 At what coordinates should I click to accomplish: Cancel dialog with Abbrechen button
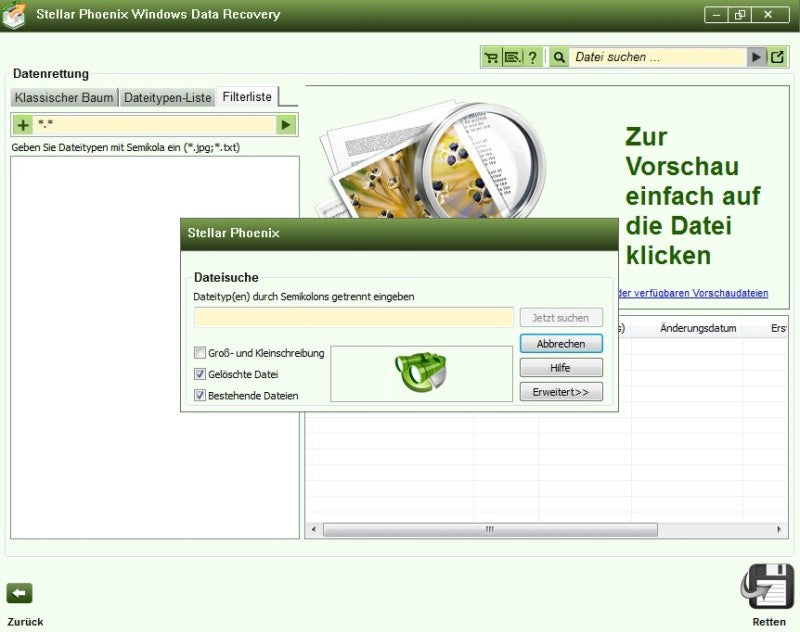pyautogui.click(x=561, y=343)
